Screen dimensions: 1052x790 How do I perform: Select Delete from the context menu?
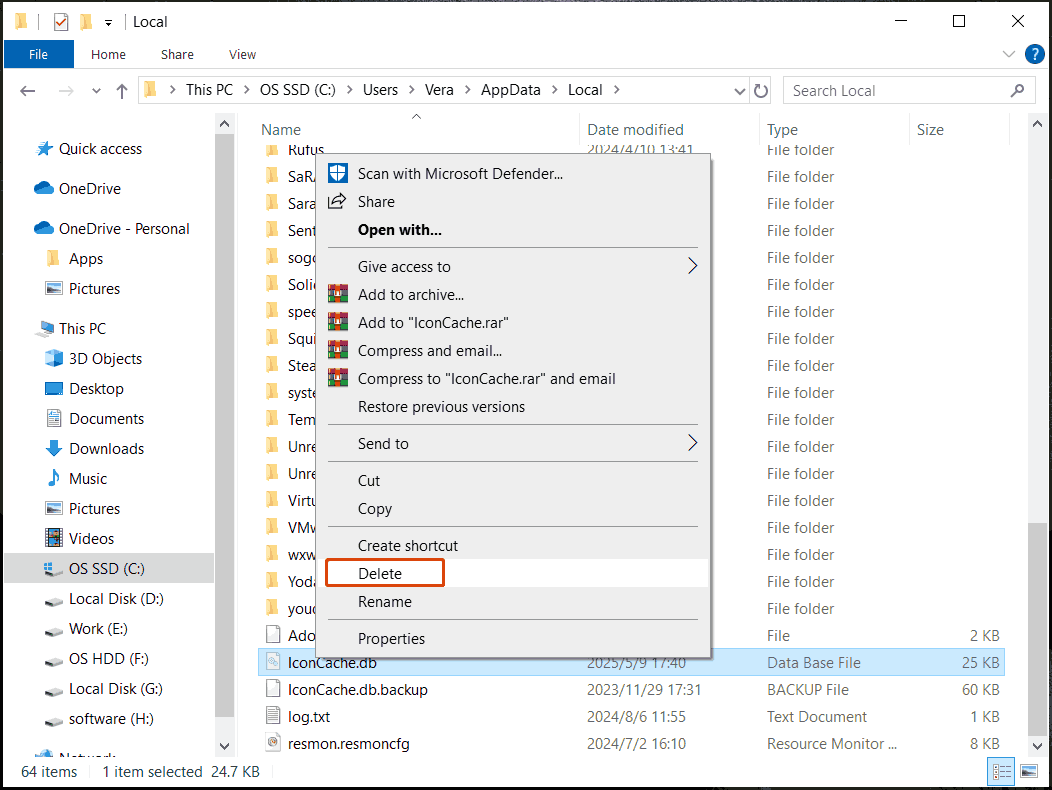380,573
